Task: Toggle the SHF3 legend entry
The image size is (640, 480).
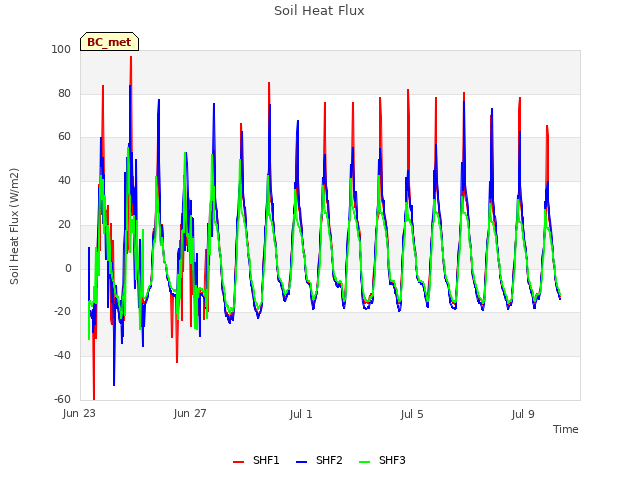Action: coord(382,460)
